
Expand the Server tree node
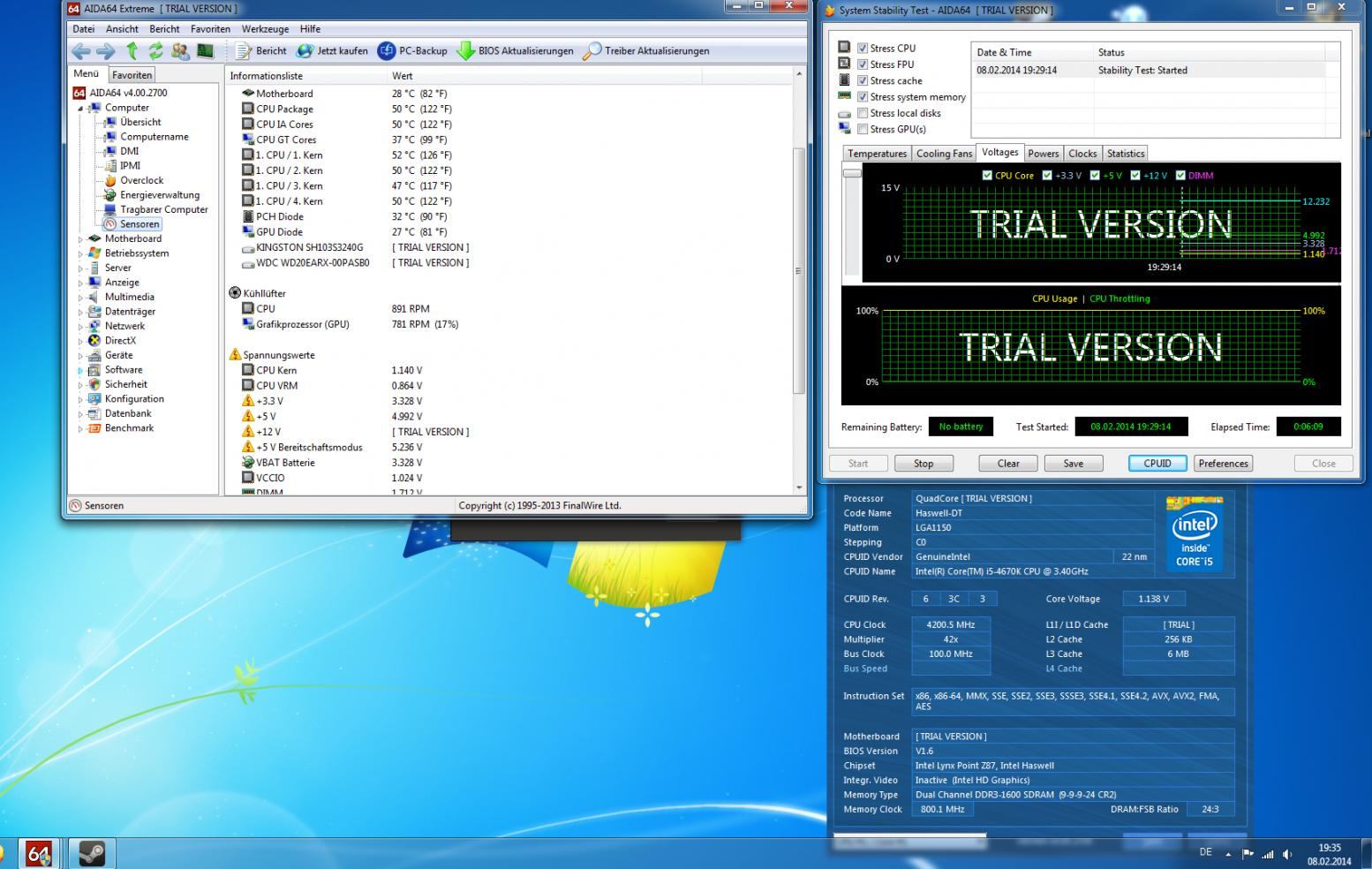(x=80, y=268)
